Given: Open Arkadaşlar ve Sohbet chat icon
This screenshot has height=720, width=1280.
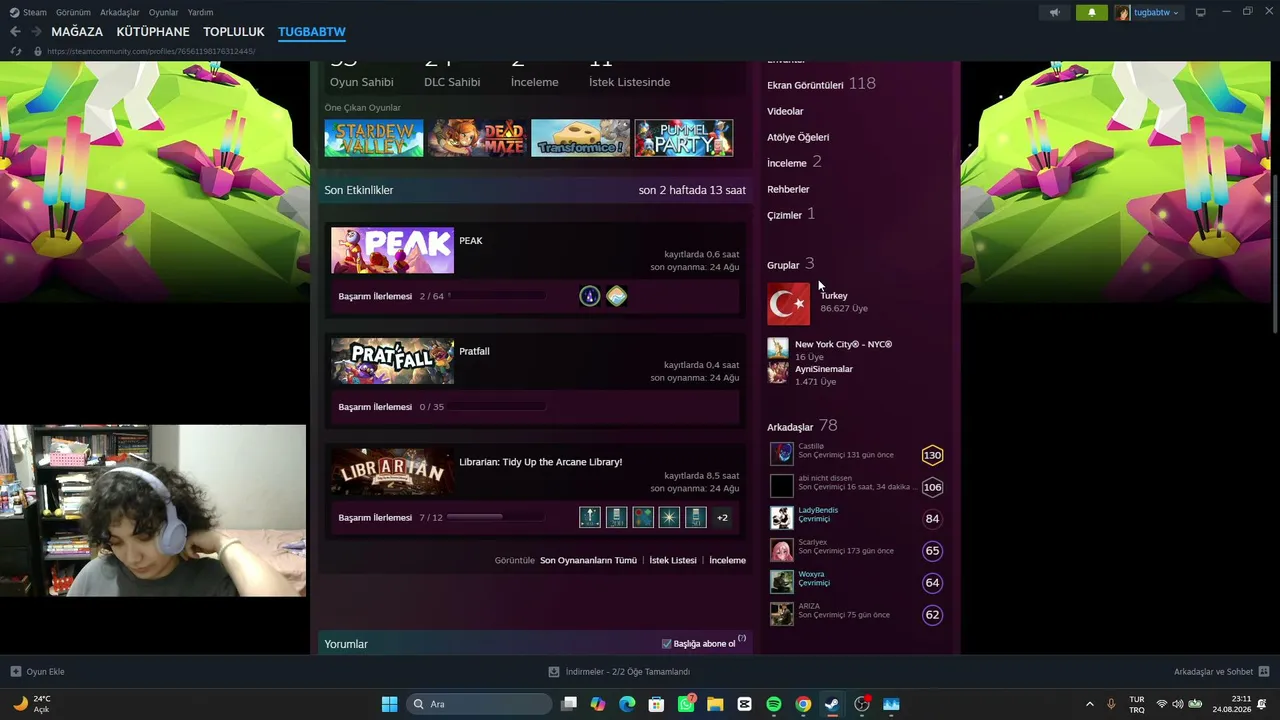Looking at the screenshot, I should click(x=1263, y=672).
